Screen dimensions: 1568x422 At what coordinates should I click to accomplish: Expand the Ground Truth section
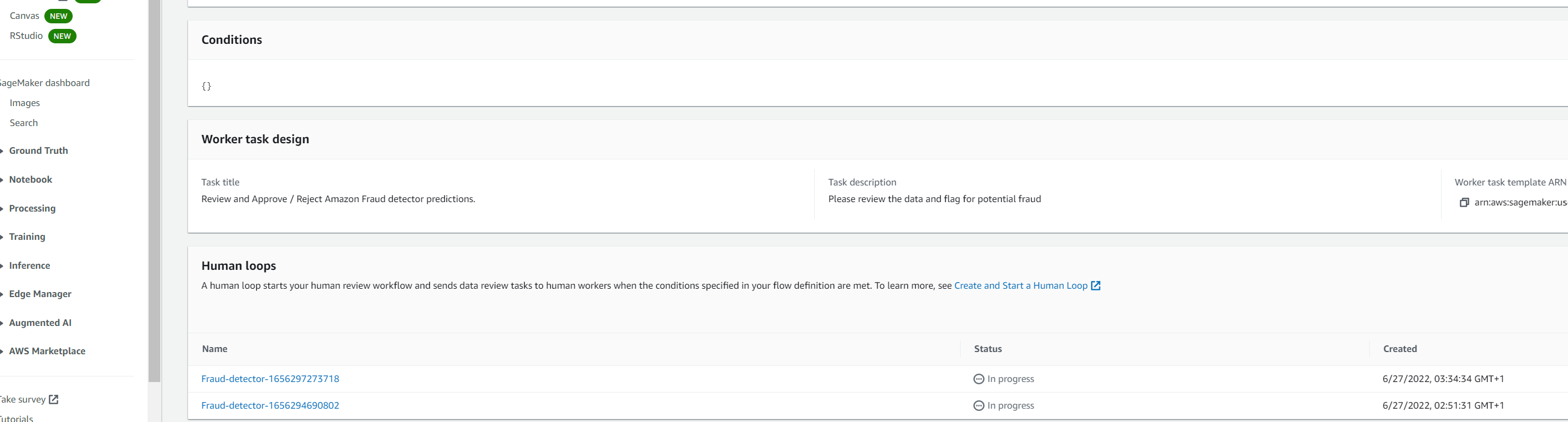point(38,150)
